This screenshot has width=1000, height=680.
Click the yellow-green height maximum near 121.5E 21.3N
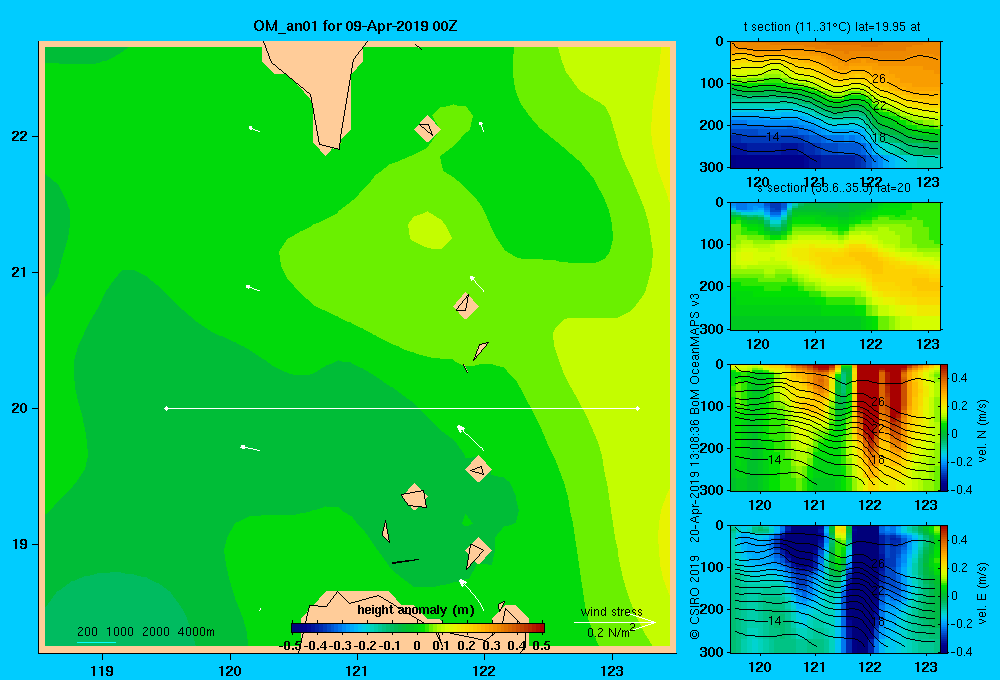(x=430, y=230)
